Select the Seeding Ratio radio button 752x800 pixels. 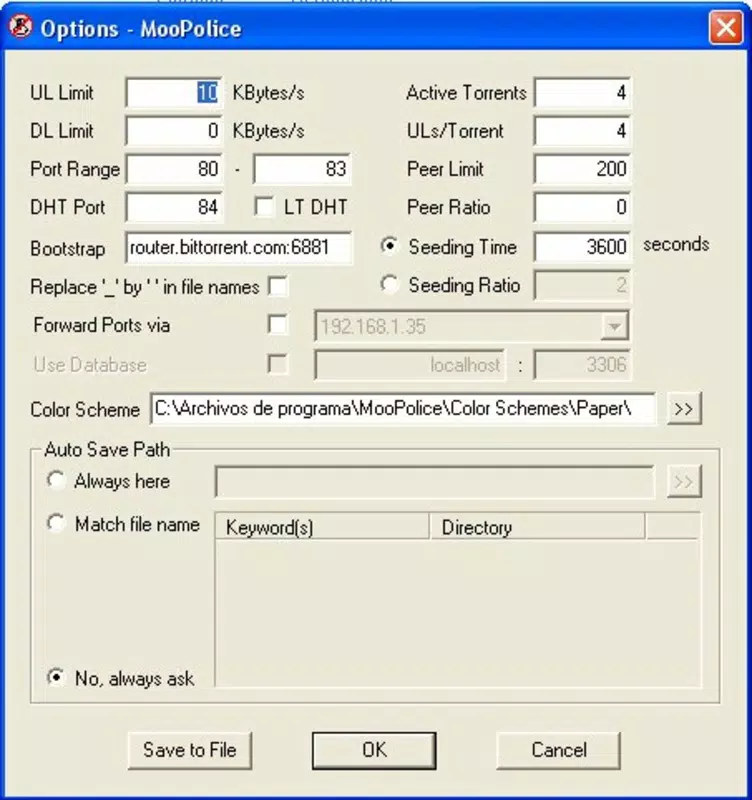[x=390, y=284]
